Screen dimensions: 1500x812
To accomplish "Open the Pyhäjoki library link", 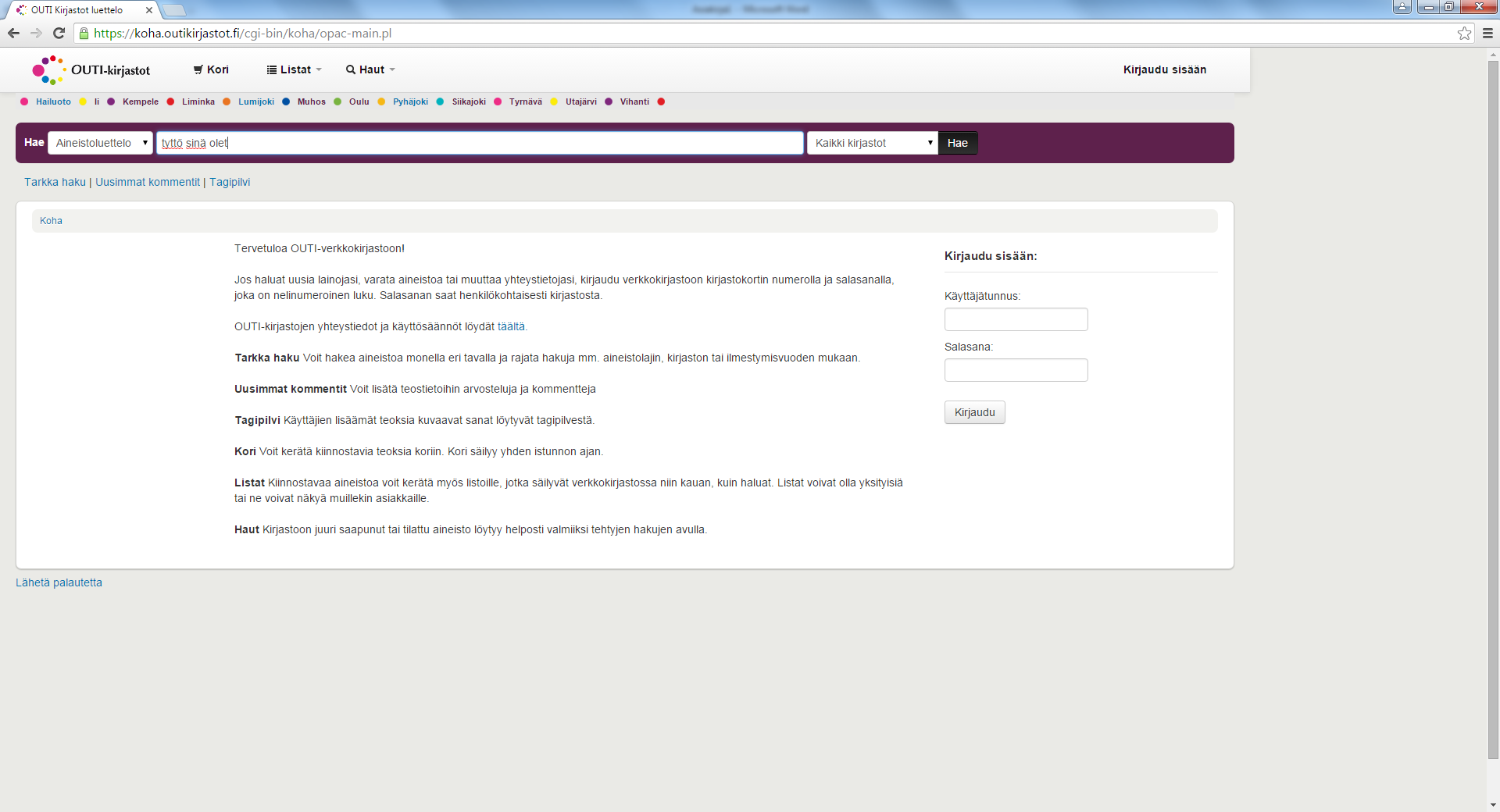I will (411, 101).
